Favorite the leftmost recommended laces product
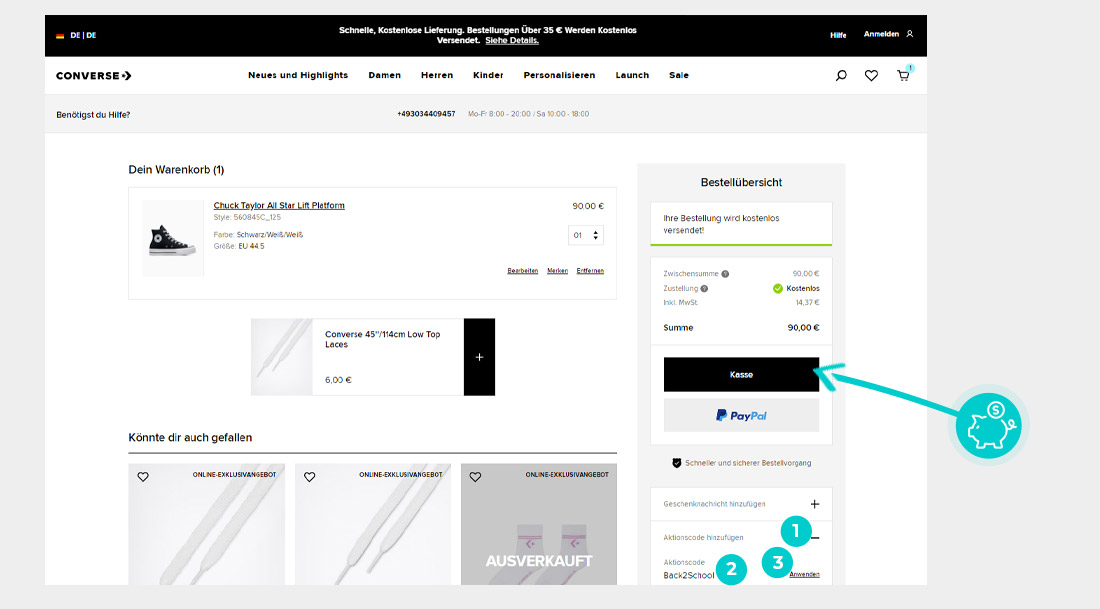 pyautogui.click(x=143, y=477)
